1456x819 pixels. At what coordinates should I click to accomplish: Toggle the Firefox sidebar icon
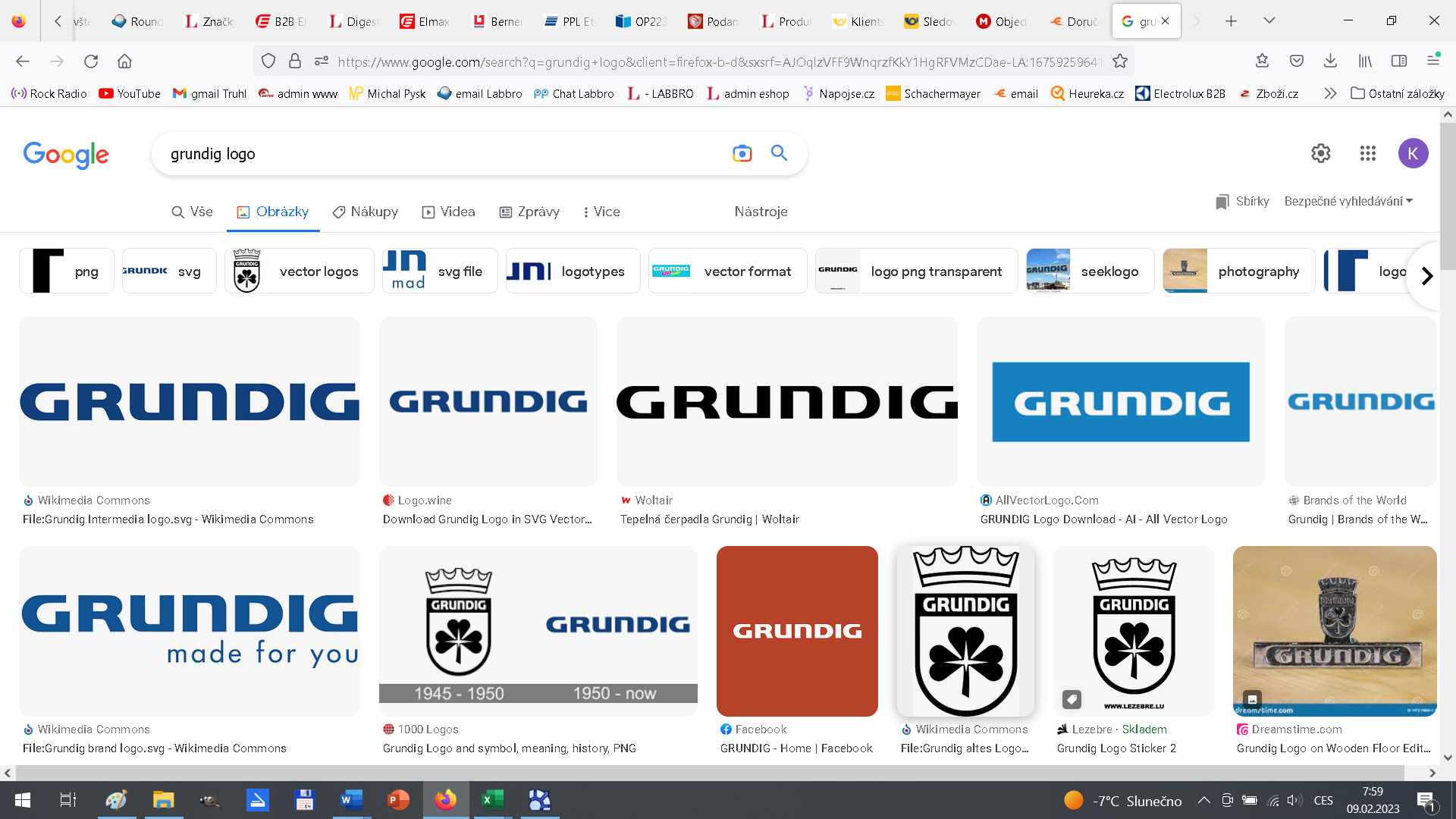[1399, 61]
